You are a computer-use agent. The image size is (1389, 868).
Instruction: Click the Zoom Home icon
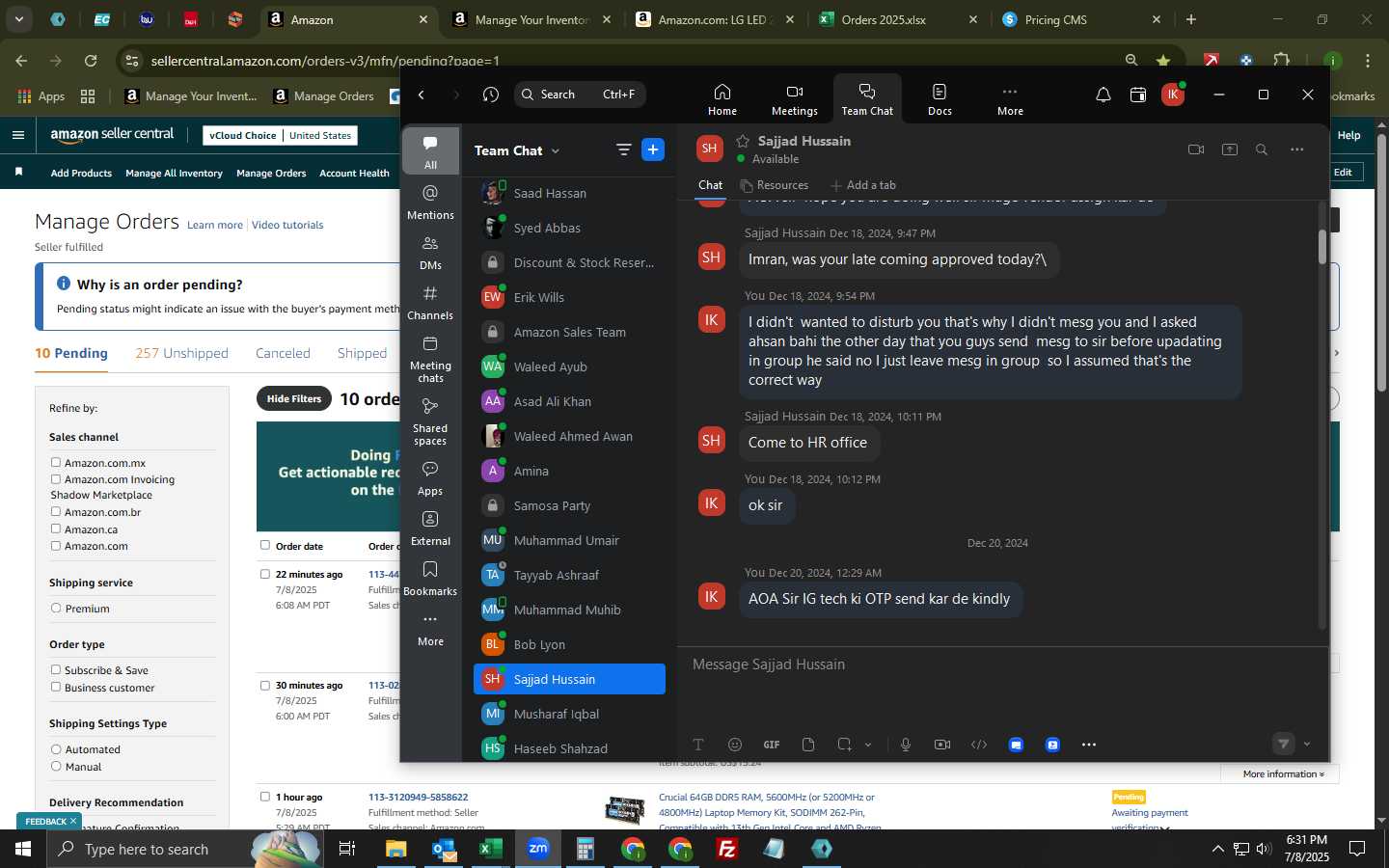click(x=722, y=99)
